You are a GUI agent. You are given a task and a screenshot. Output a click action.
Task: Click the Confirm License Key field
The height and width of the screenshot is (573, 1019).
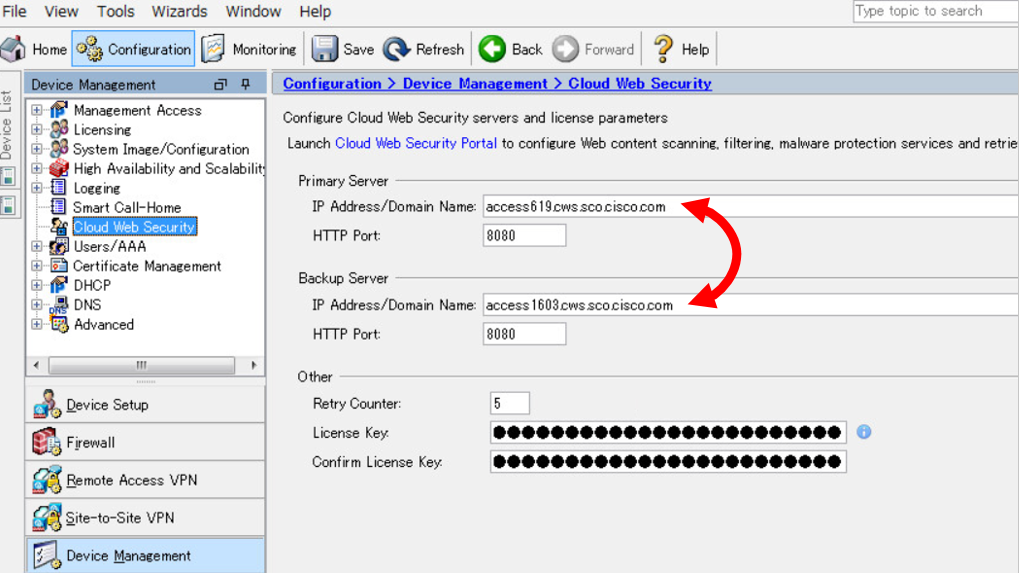pos(668,462)
